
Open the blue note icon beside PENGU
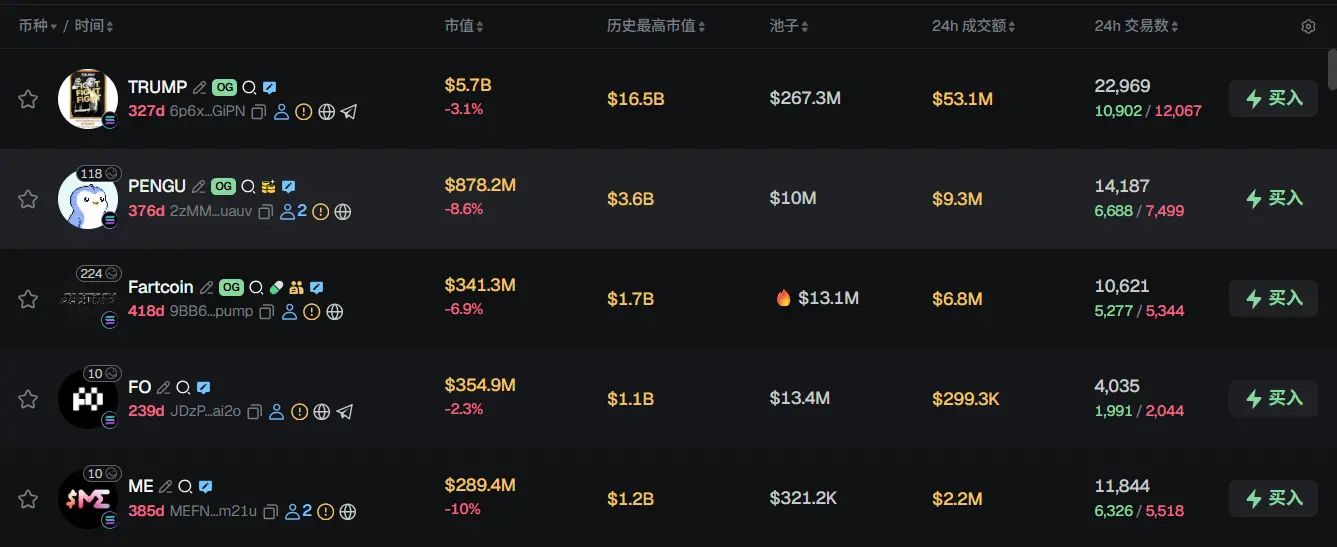[288, 187]
